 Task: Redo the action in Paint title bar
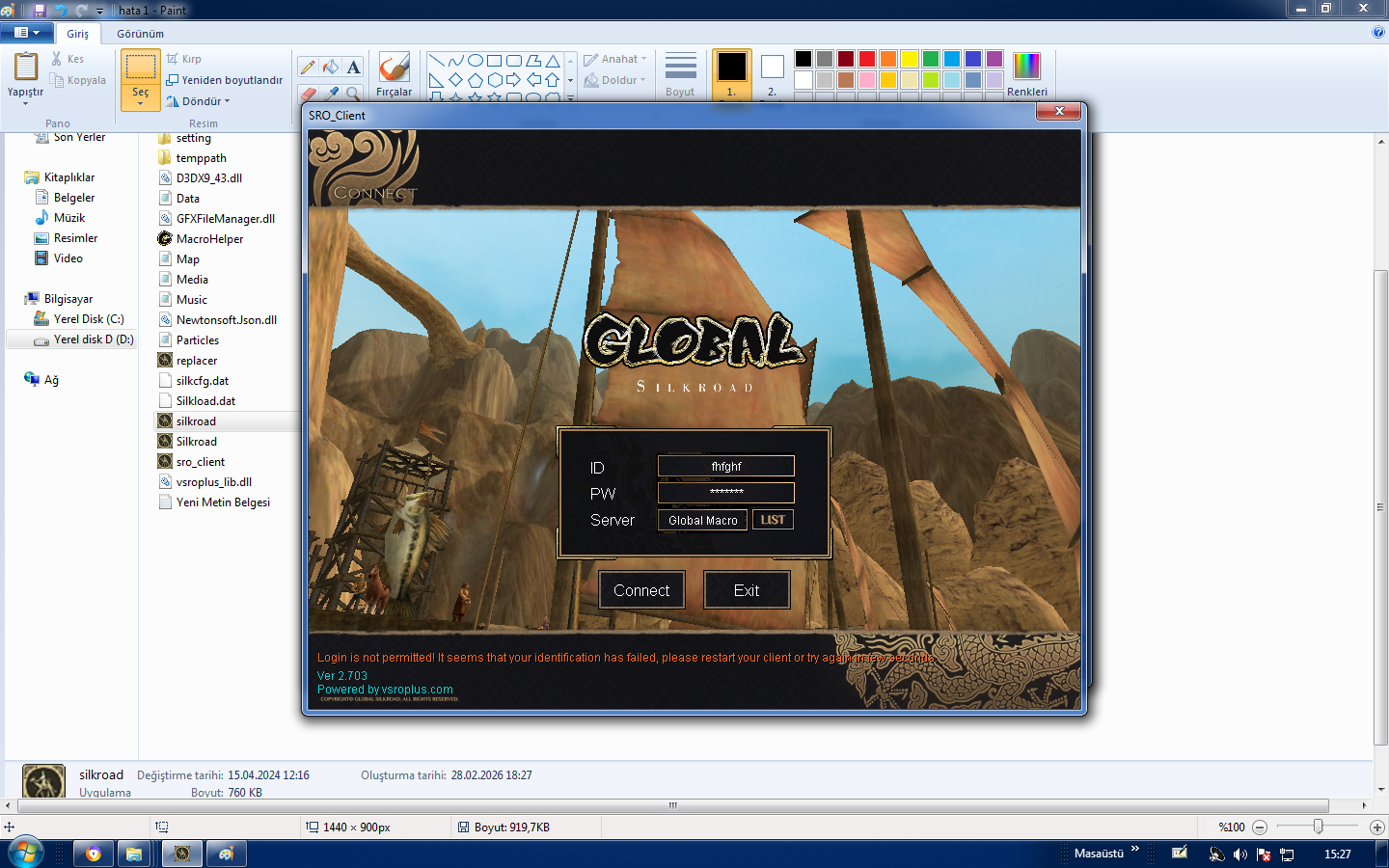81,10
